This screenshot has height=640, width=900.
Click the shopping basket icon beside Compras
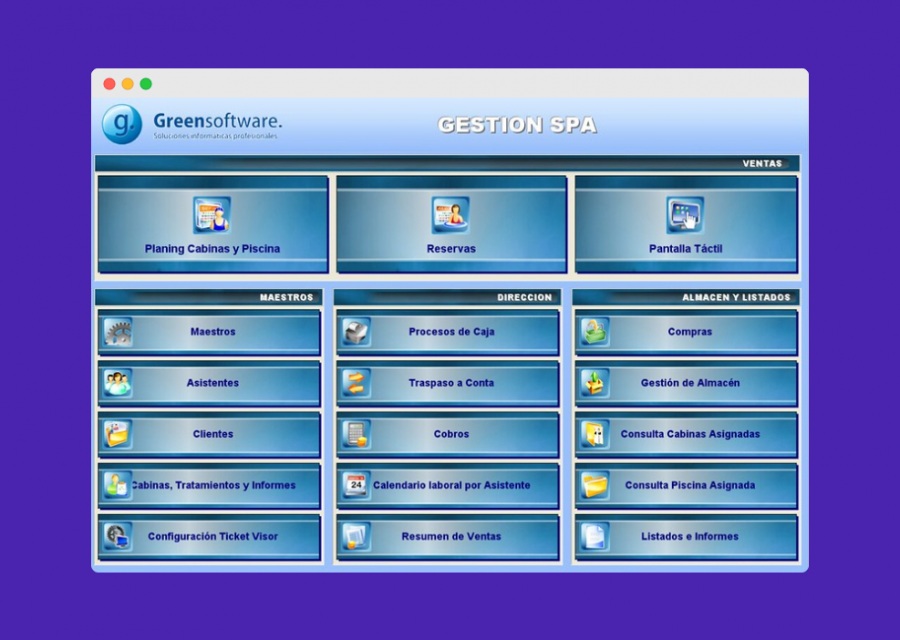(x=595, y=332)
